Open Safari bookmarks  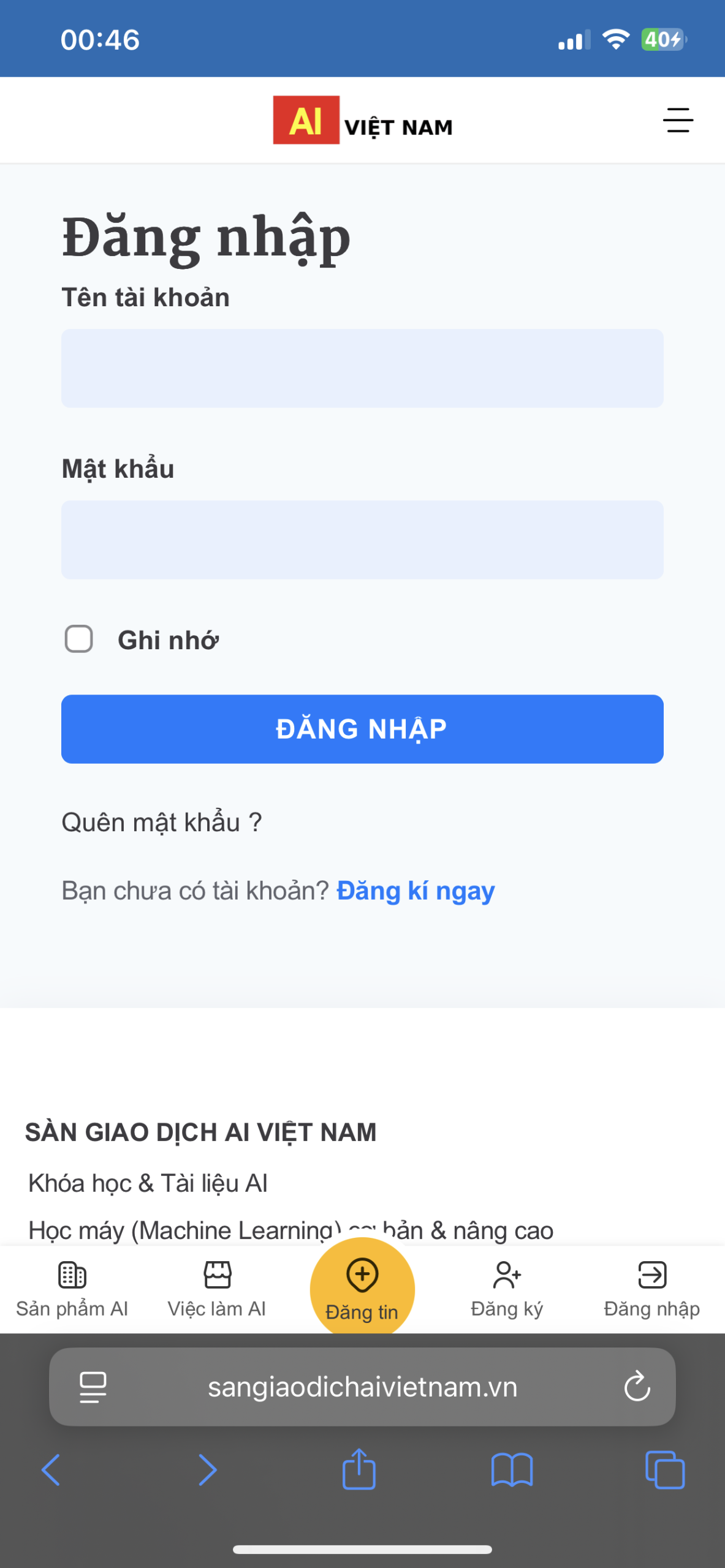512,1470
